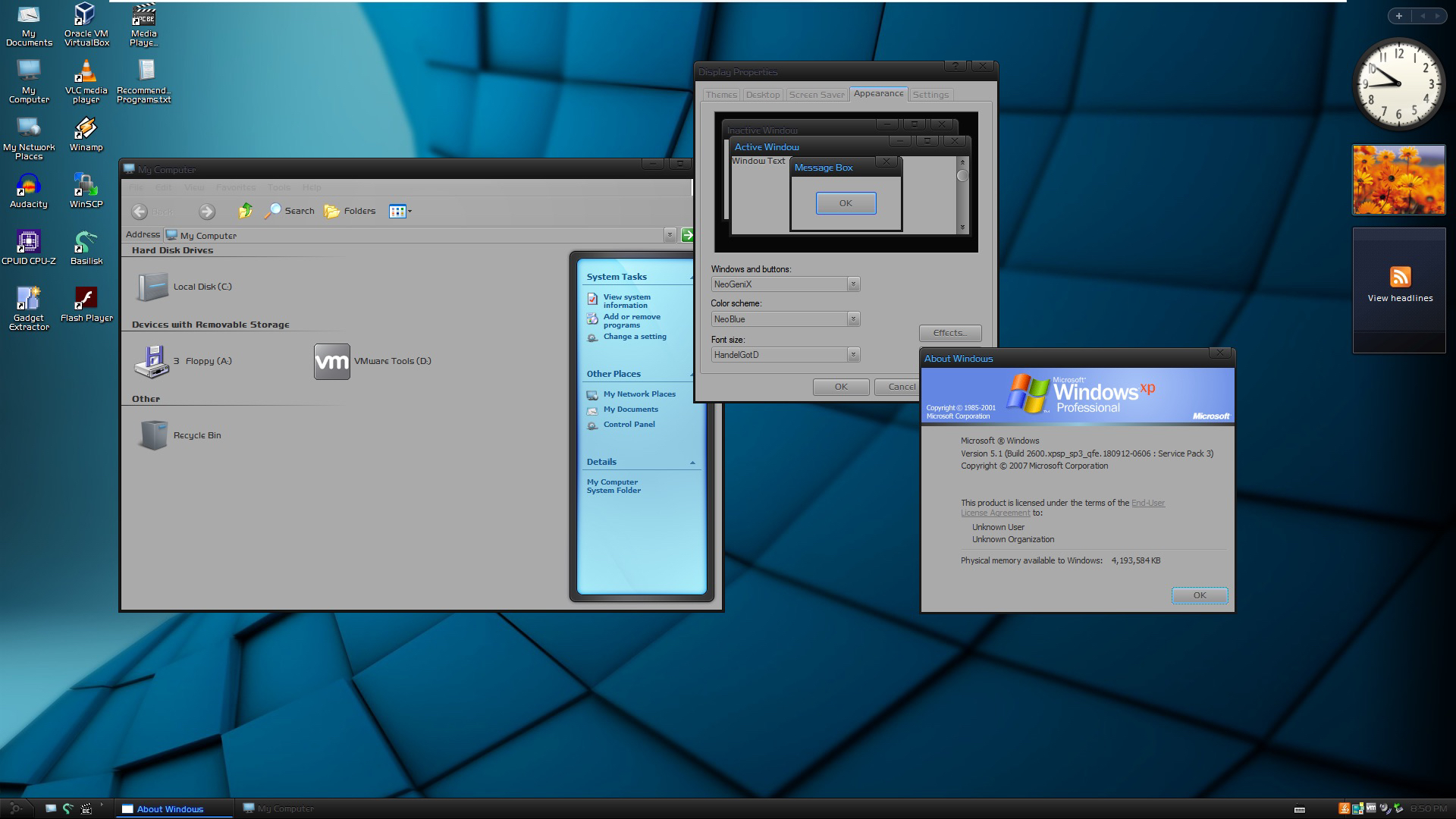Open the VMware Tools (D:) drive

332,362
